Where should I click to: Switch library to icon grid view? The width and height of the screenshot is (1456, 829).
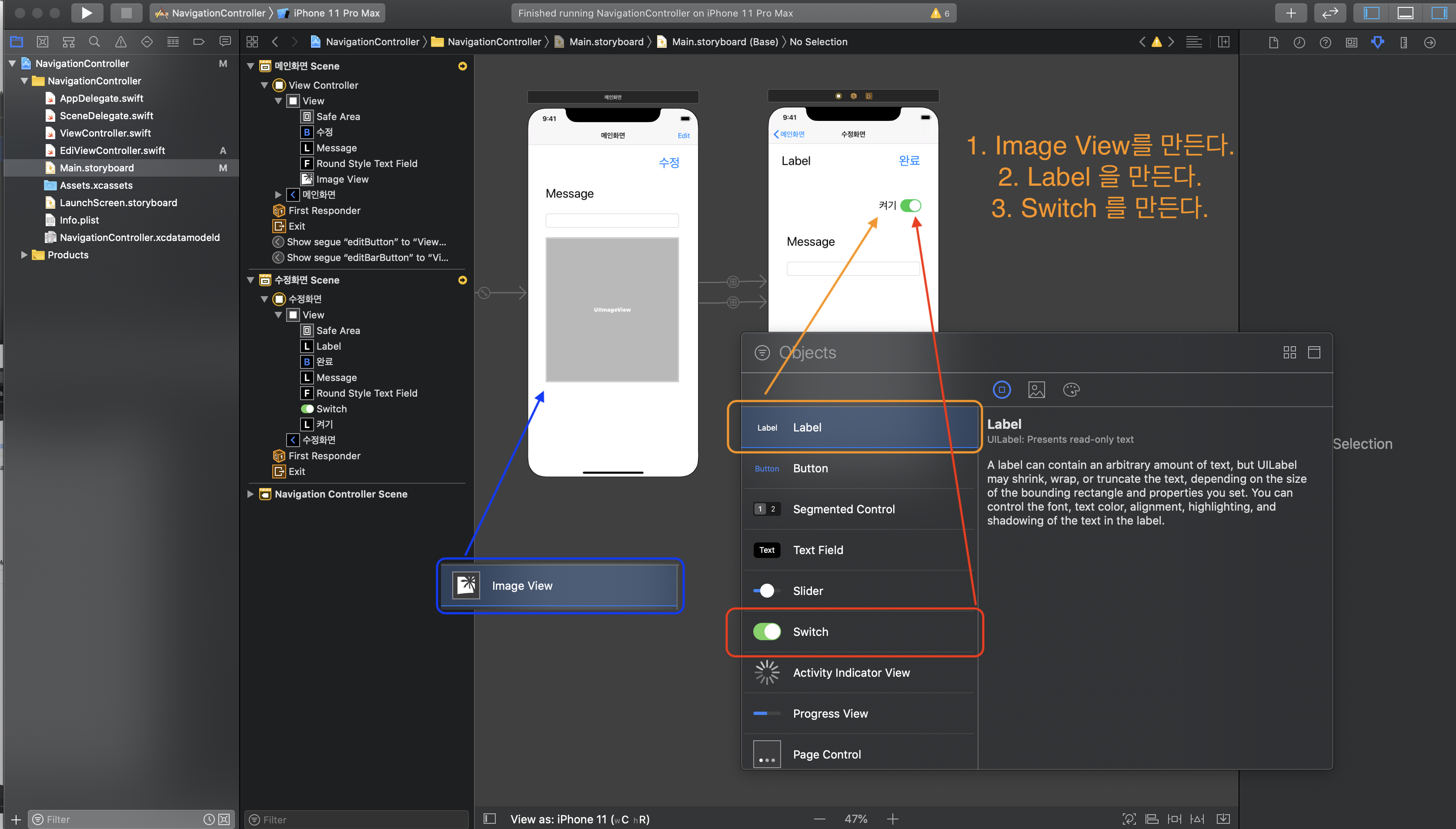(x=1289, y=352)
